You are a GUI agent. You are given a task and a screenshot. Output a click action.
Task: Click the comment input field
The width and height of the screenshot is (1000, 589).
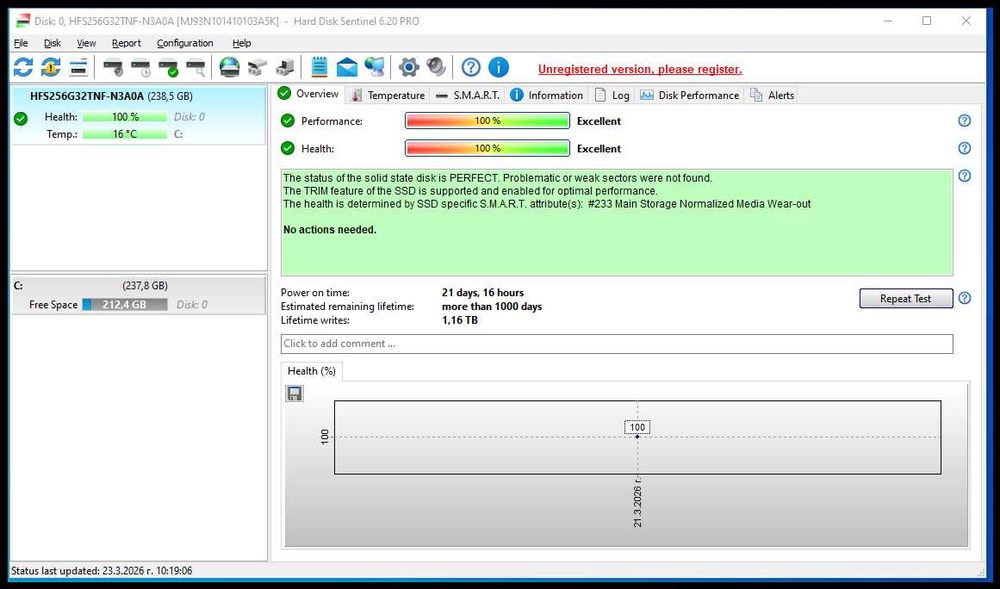617,344
